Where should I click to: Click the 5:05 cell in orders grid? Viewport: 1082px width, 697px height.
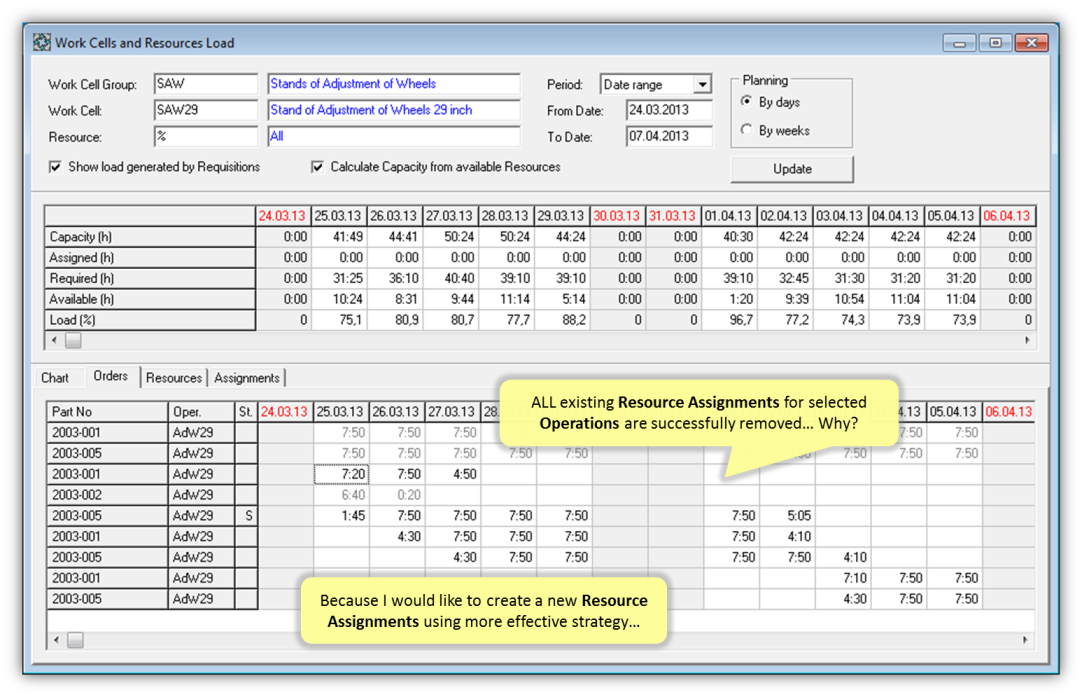(787, 516)
